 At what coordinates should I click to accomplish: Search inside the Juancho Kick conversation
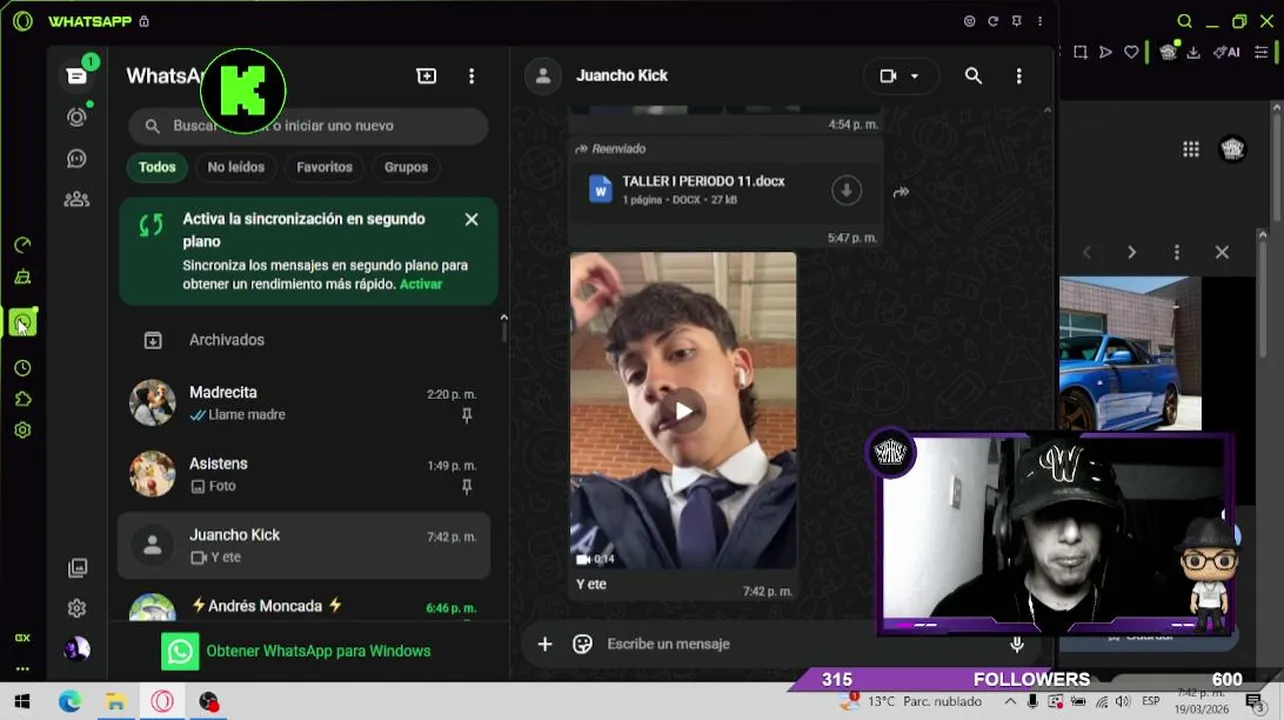[973, 76]
